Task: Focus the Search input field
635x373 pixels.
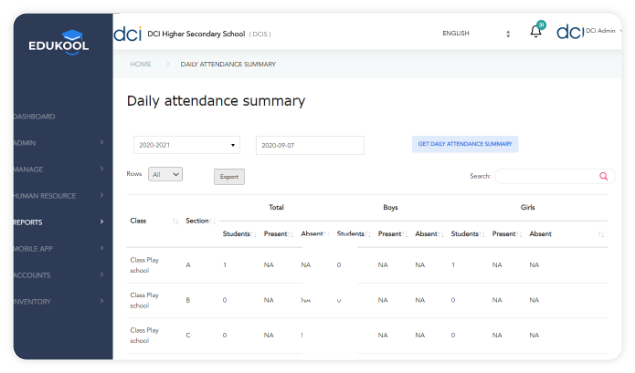Action: point(555,176)
